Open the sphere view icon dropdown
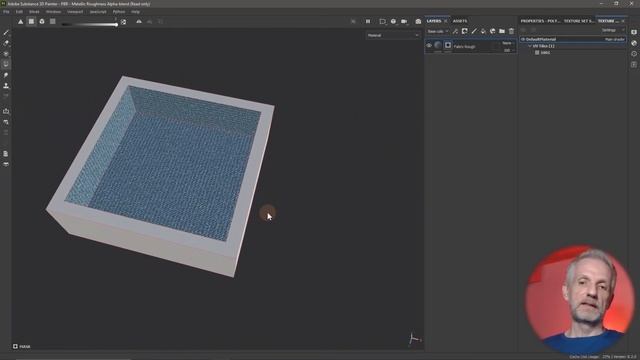The width and height of the screenshot is (640, 360). click(x=393, y=22)
